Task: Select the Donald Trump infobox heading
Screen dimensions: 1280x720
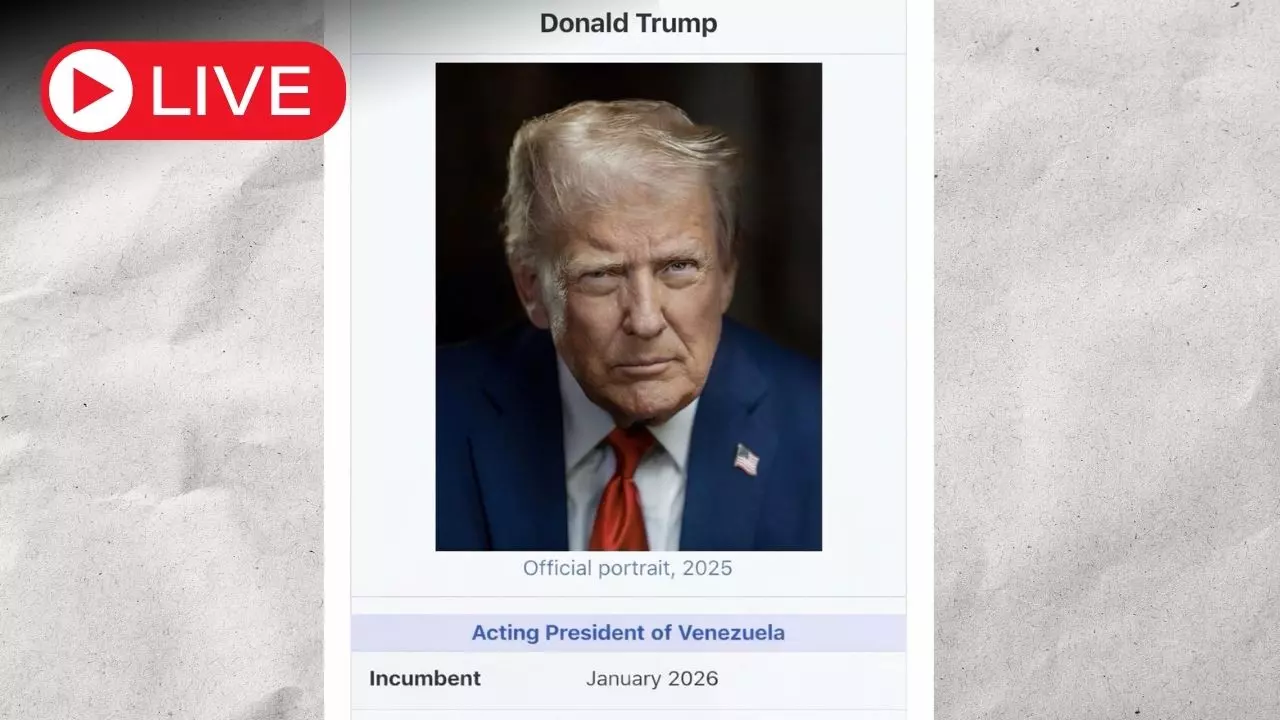Action: (x=628, y=23)
